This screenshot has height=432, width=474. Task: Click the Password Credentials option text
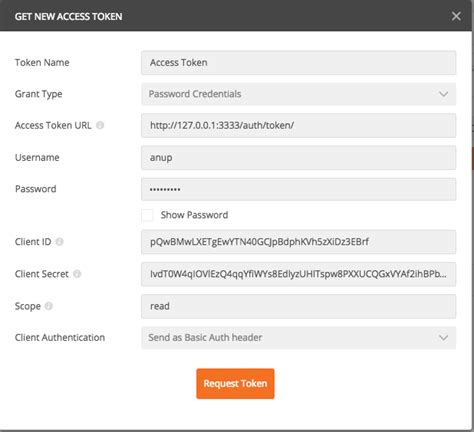point(195,94)
